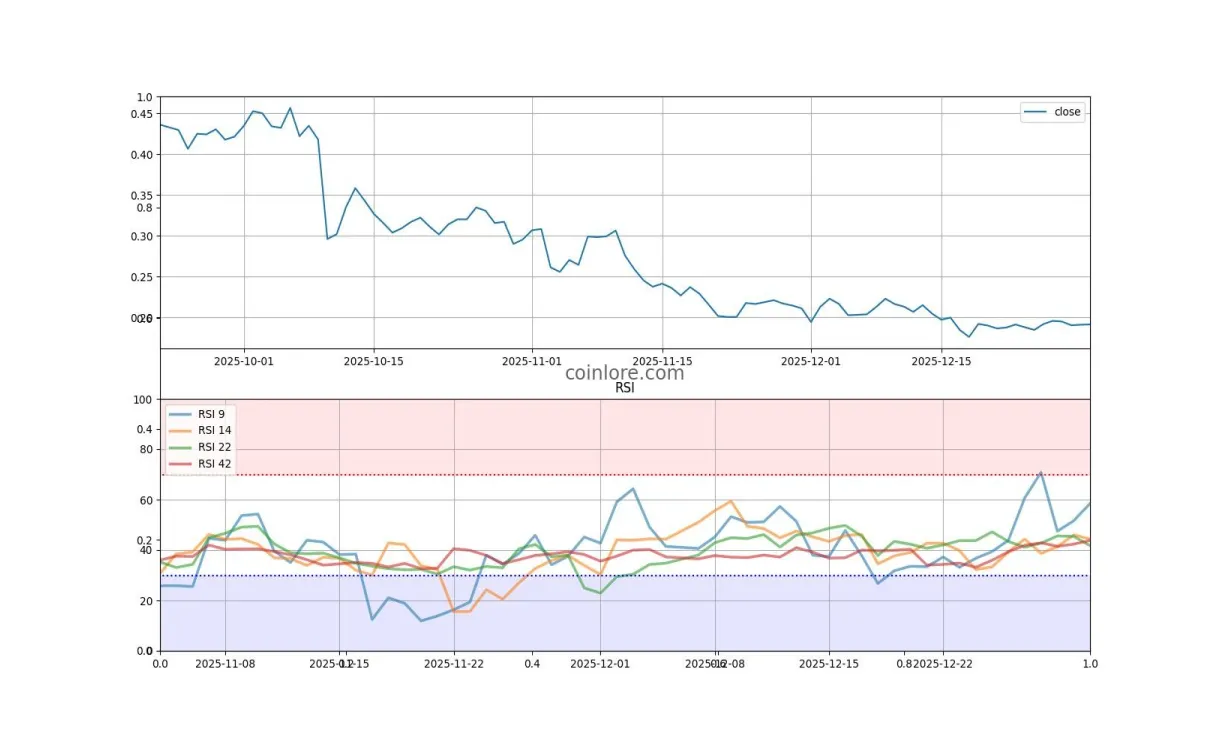Viewport: 1220px width, 740px height.
Task: Expand the RSI legend panel
Action: click(x=198, y=438)
